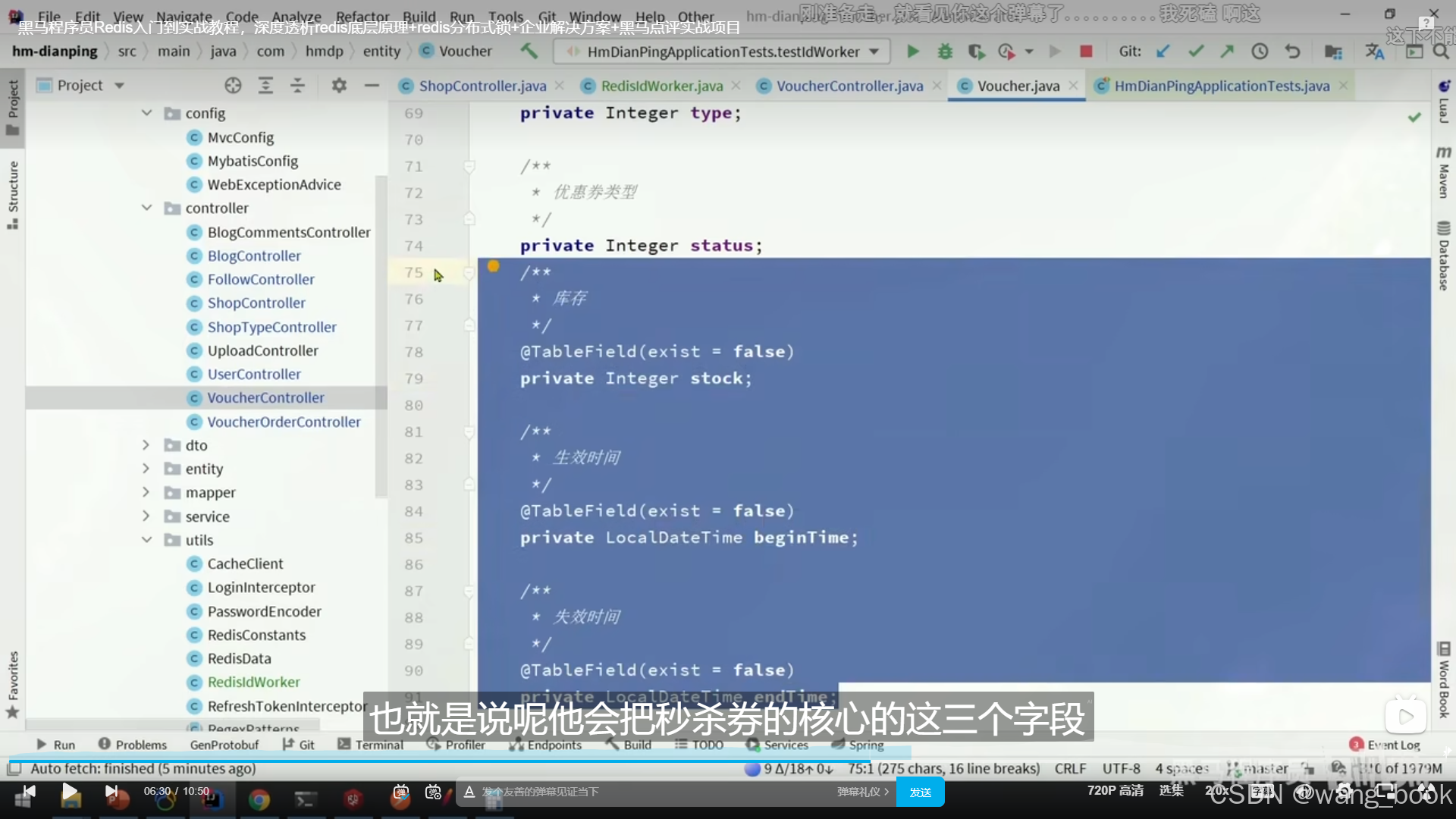Click the Git update project arrow
This screenshot has height=819, width=1456.
tap(1163, 52)
